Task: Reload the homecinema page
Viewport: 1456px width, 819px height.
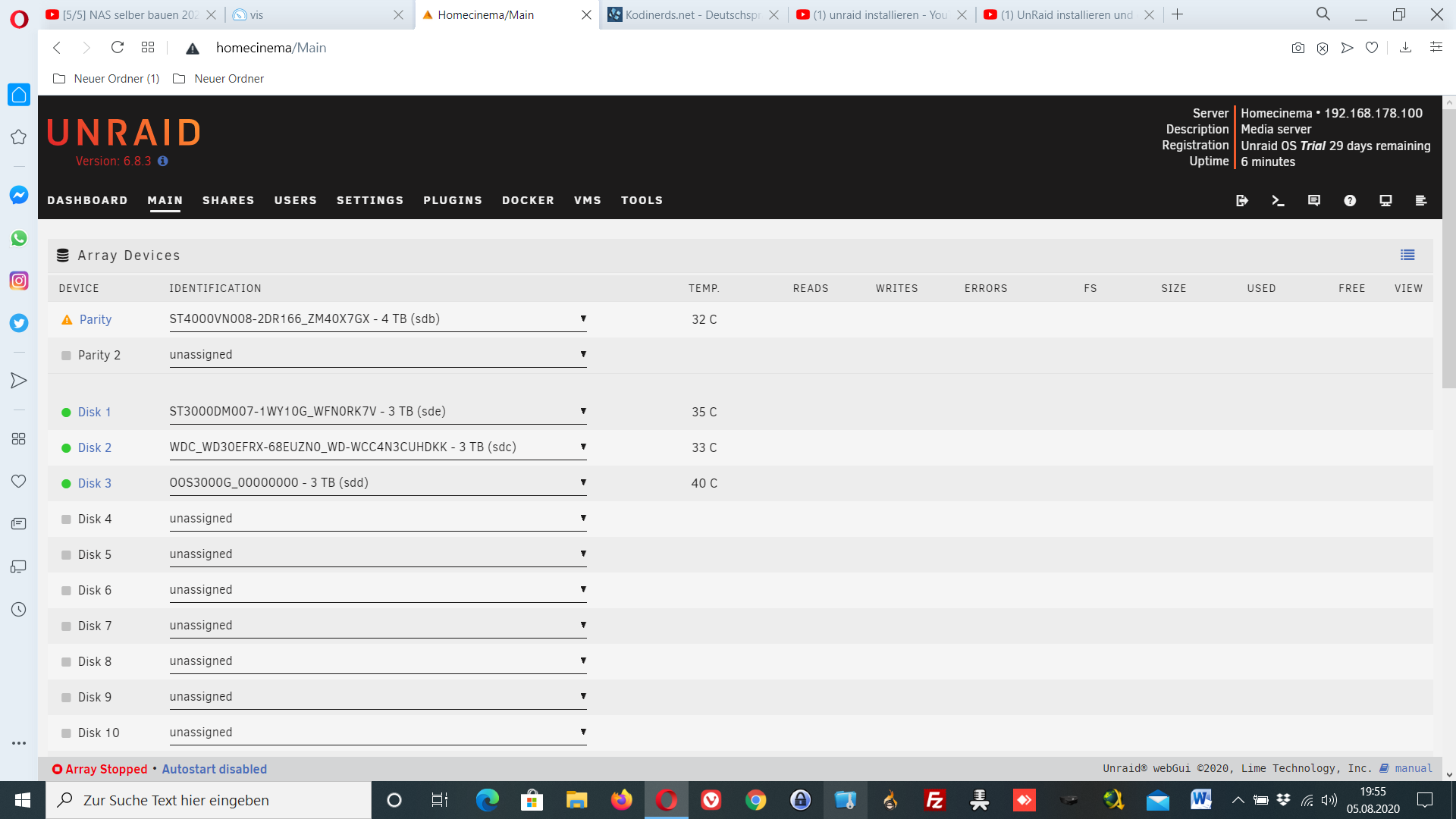Action: tap(117, 48)
